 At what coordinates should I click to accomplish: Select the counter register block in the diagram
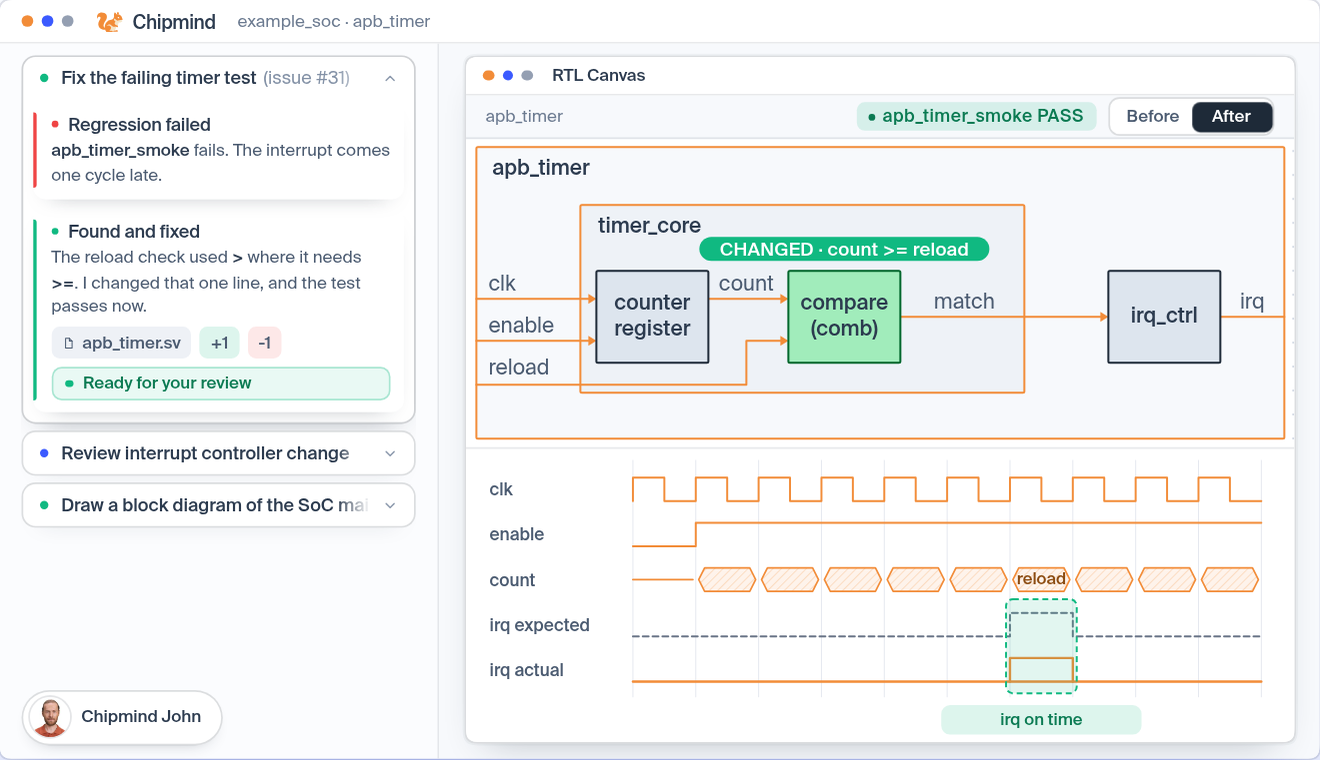(x=652, y=316)
